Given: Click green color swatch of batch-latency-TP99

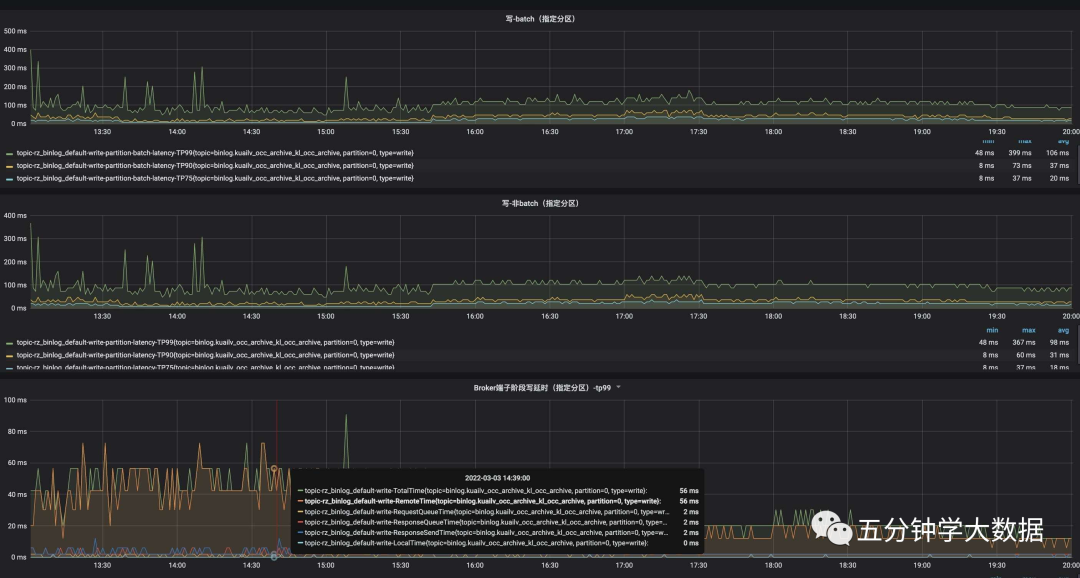Looking at the screenshot, I should click(10, 153).
